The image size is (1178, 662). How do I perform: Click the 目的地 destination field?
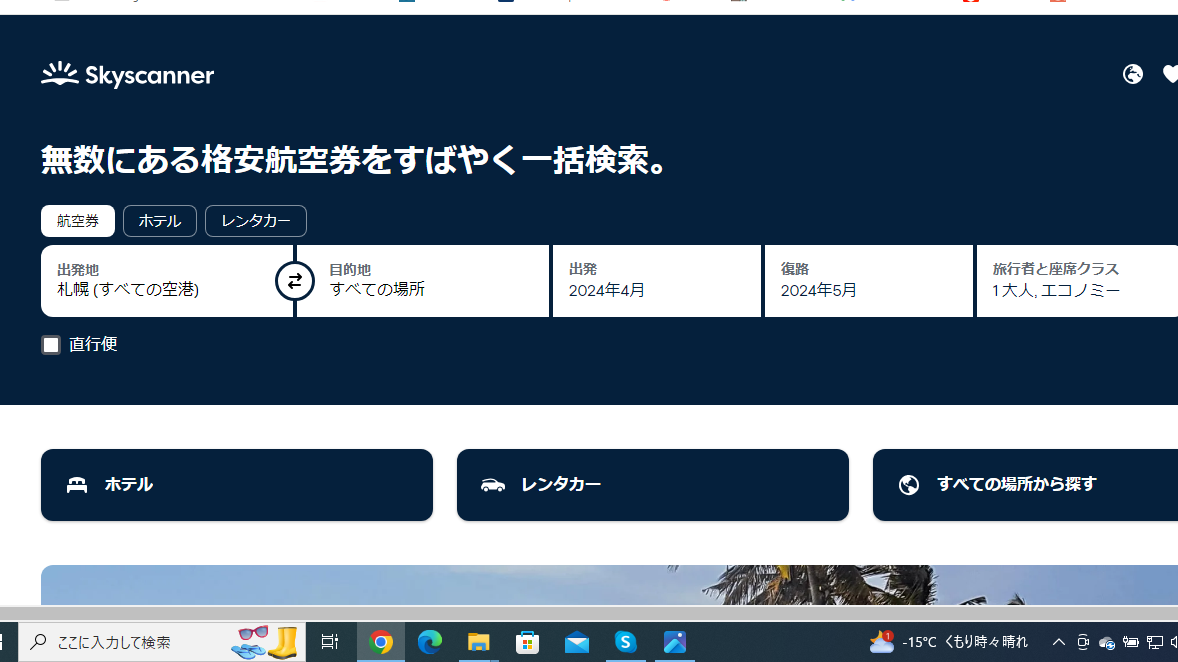[x=423, y=281]
